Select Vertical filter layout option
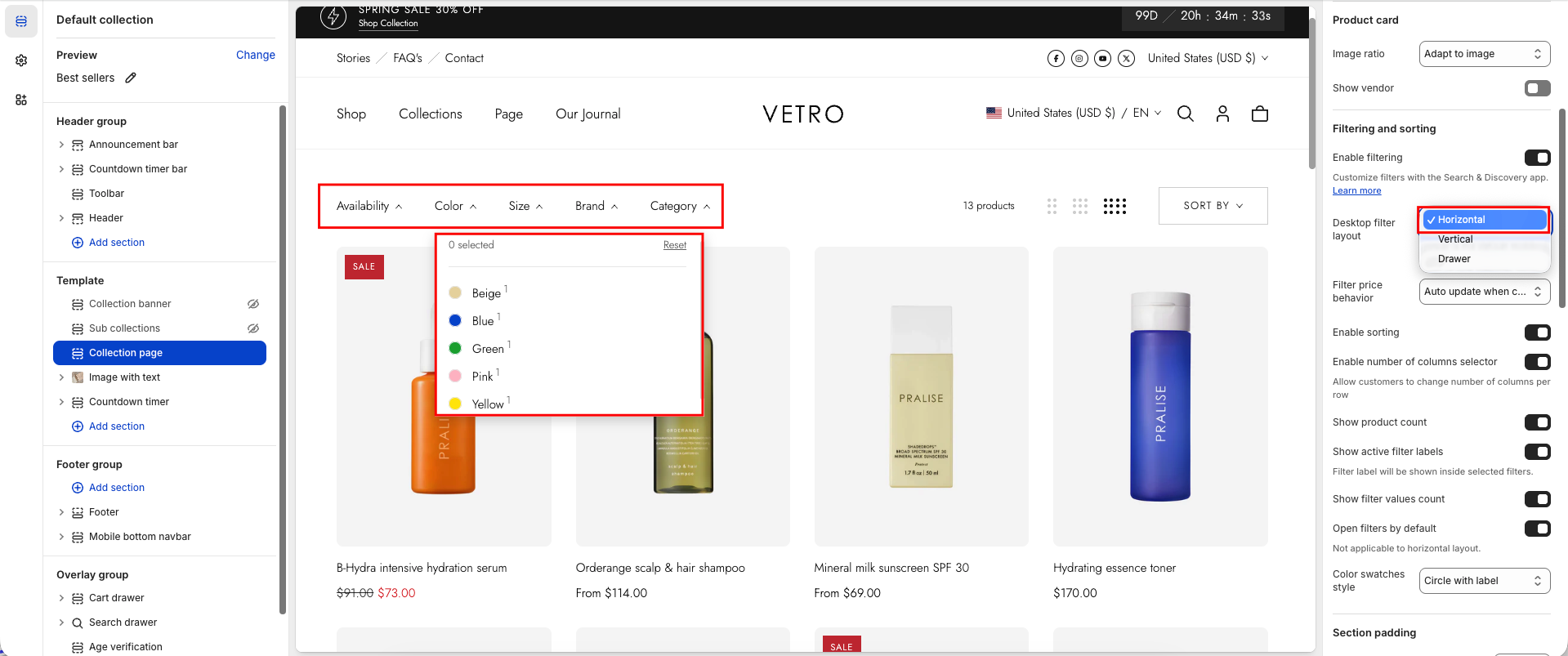This screenshot has height=656, width=1568. 1455,239
